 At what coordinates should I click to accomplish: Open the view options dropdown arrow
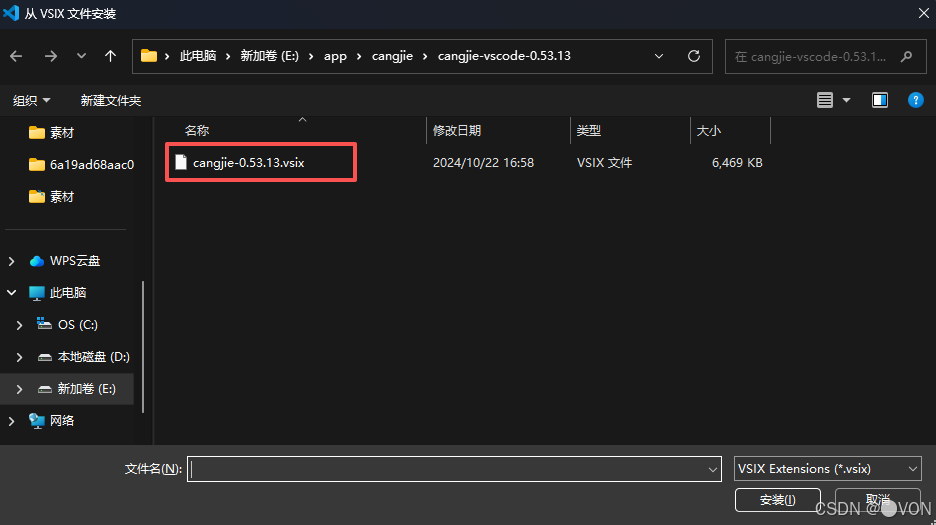coord(846,100)
